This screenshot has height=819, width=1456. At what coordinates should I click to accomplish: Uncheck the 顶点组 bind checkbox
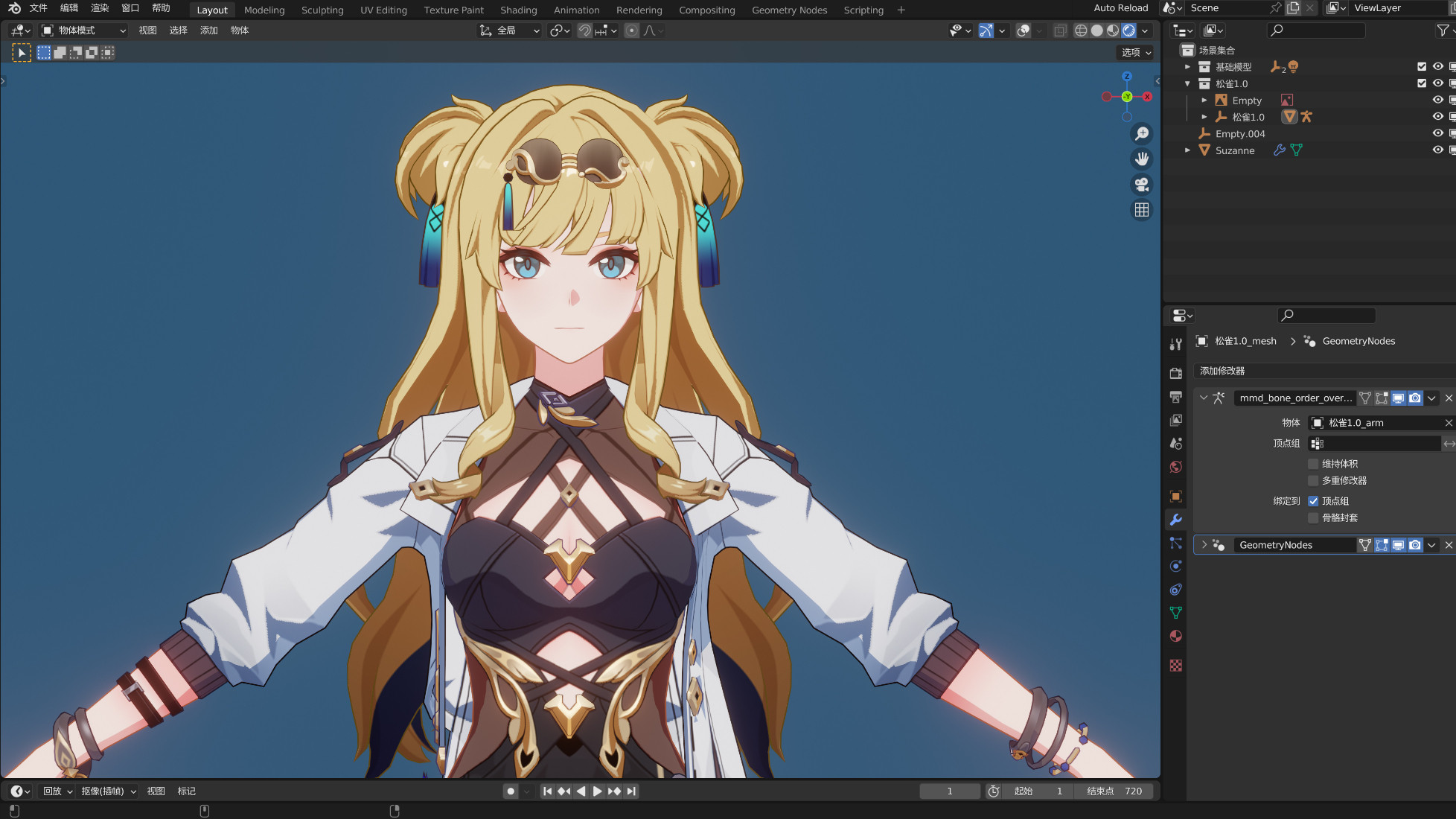[1313, 501]
